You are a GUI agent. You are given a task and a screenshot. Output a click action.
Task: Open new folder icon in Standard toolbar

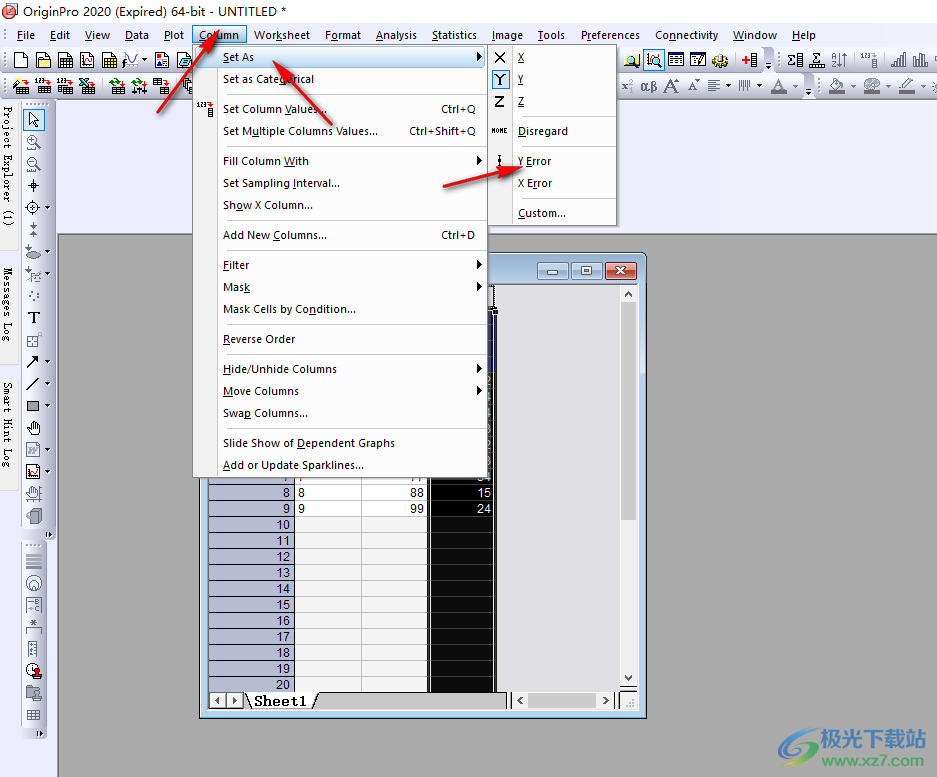pos(43,60)
